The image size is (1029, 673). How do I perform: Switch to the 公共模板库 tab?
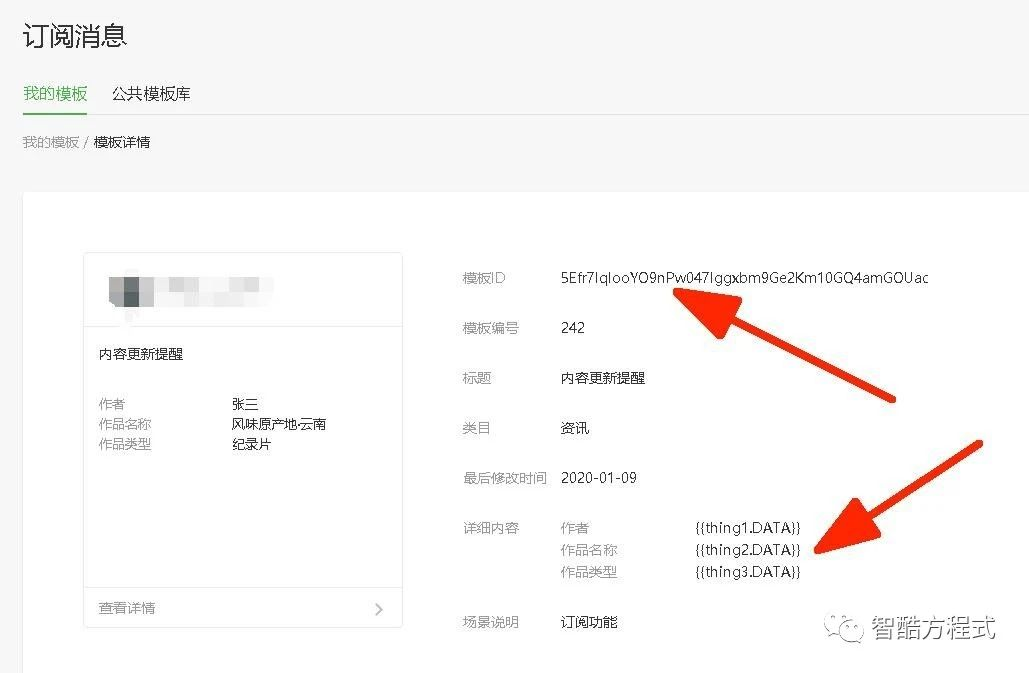pos(150,93)
